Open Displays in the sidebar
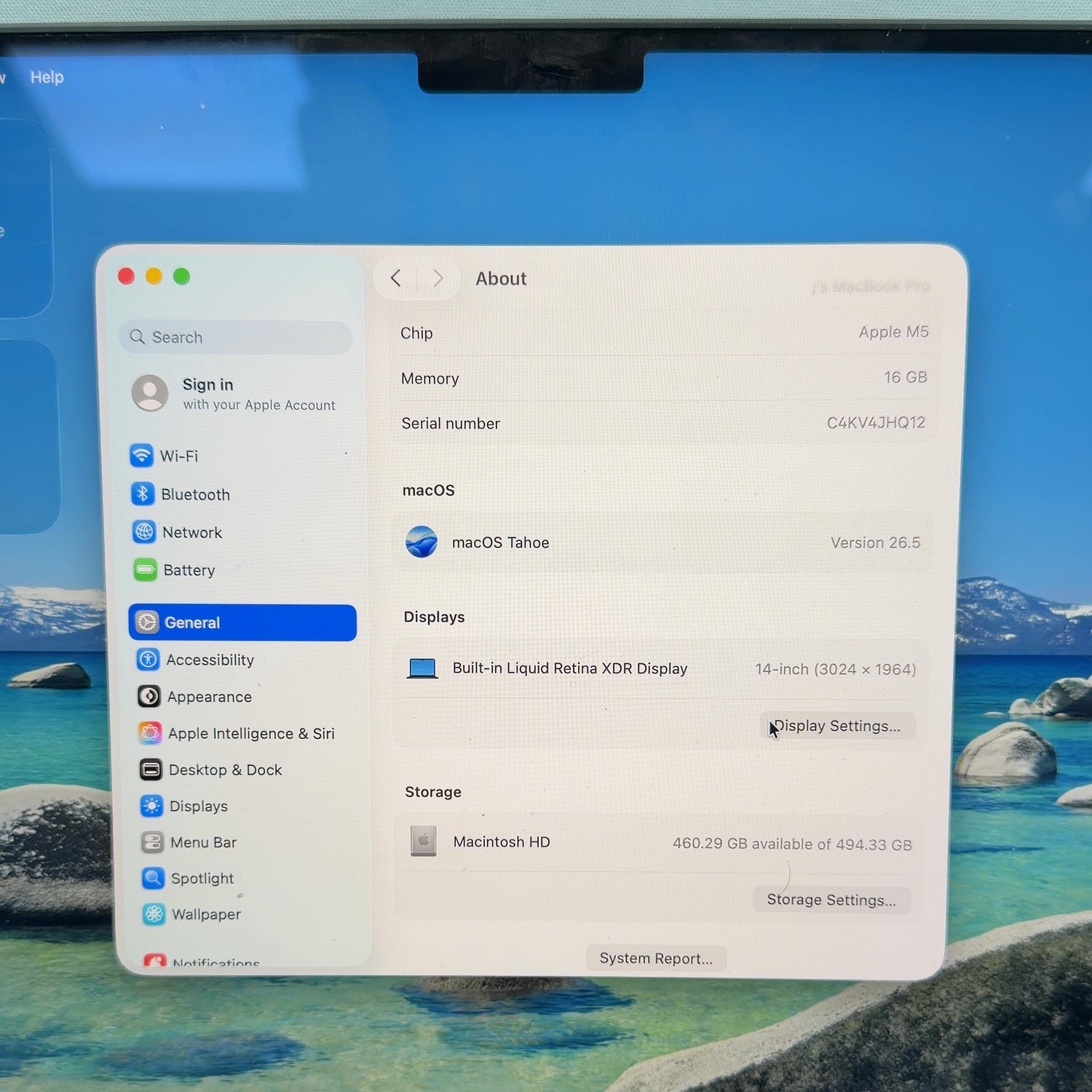 click(x=184, y=806)
